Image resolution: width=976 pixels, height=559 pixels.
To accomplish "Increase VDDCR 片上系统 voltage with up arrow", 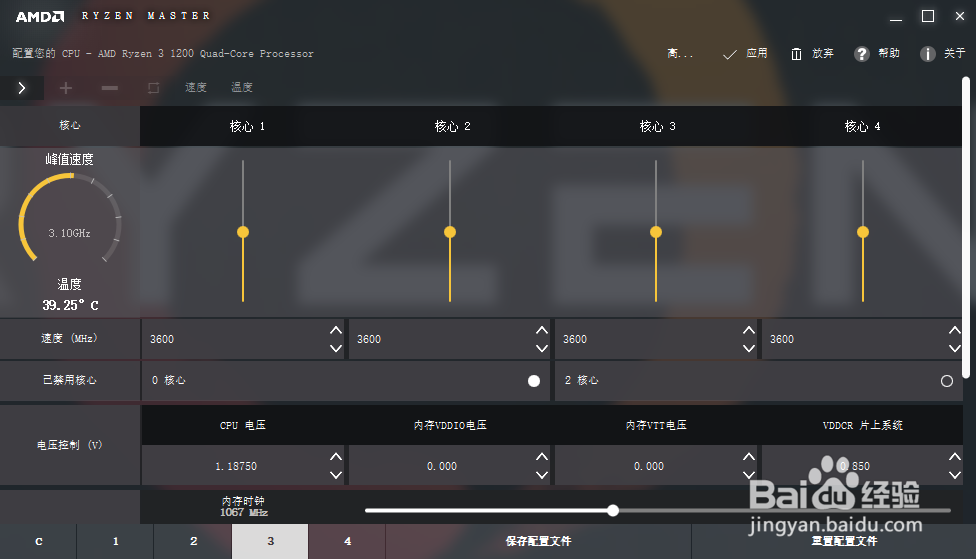I will point(955,457).
